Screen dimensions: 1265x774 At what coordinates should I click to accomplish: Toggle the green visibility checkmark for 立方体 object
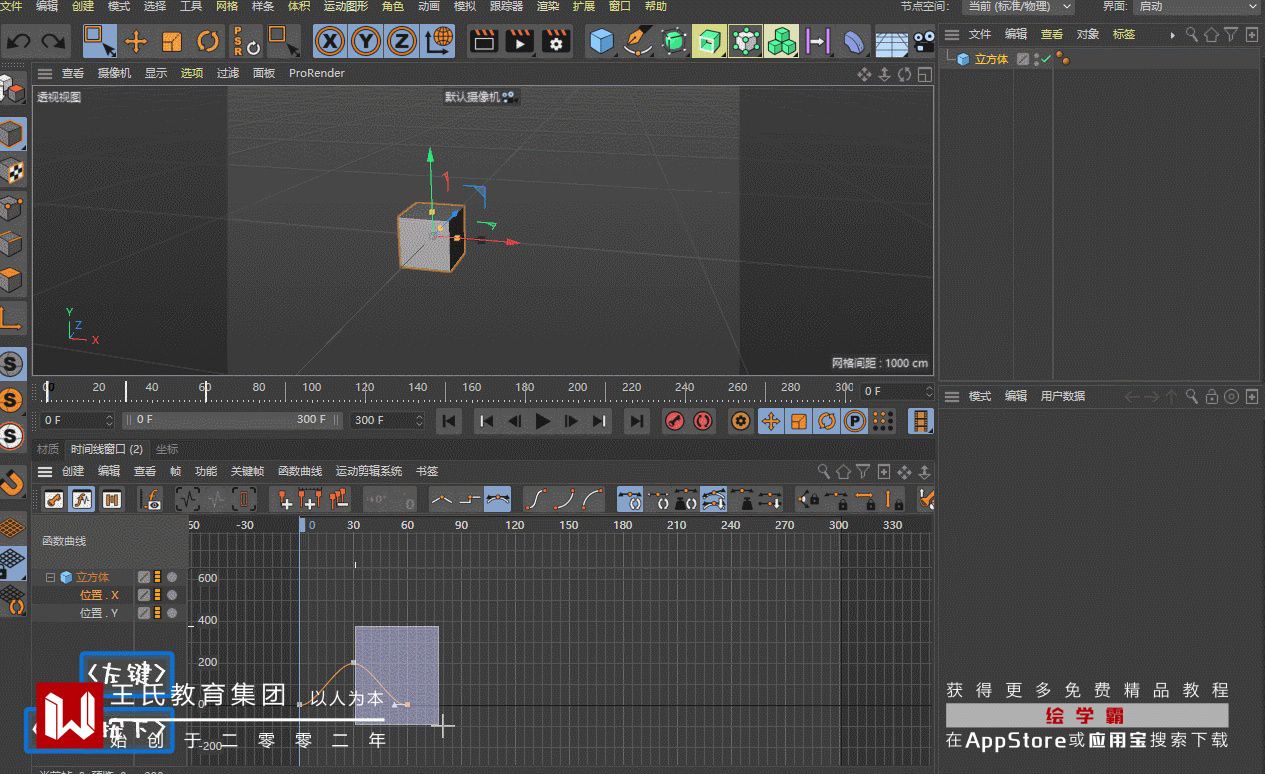point(1046,59)
